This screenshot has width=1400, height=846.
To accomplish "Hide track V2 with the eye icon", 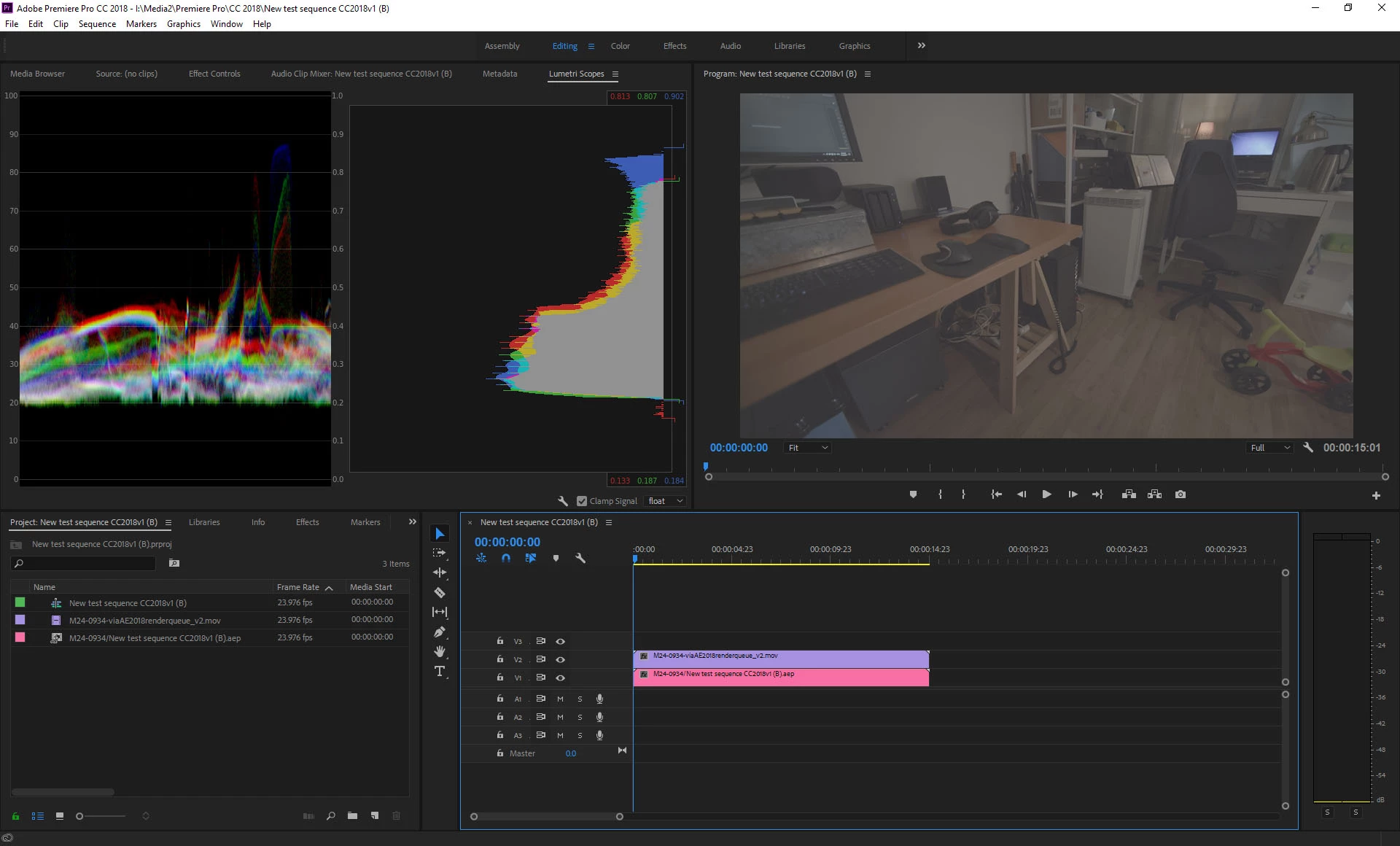I will 560,659.
